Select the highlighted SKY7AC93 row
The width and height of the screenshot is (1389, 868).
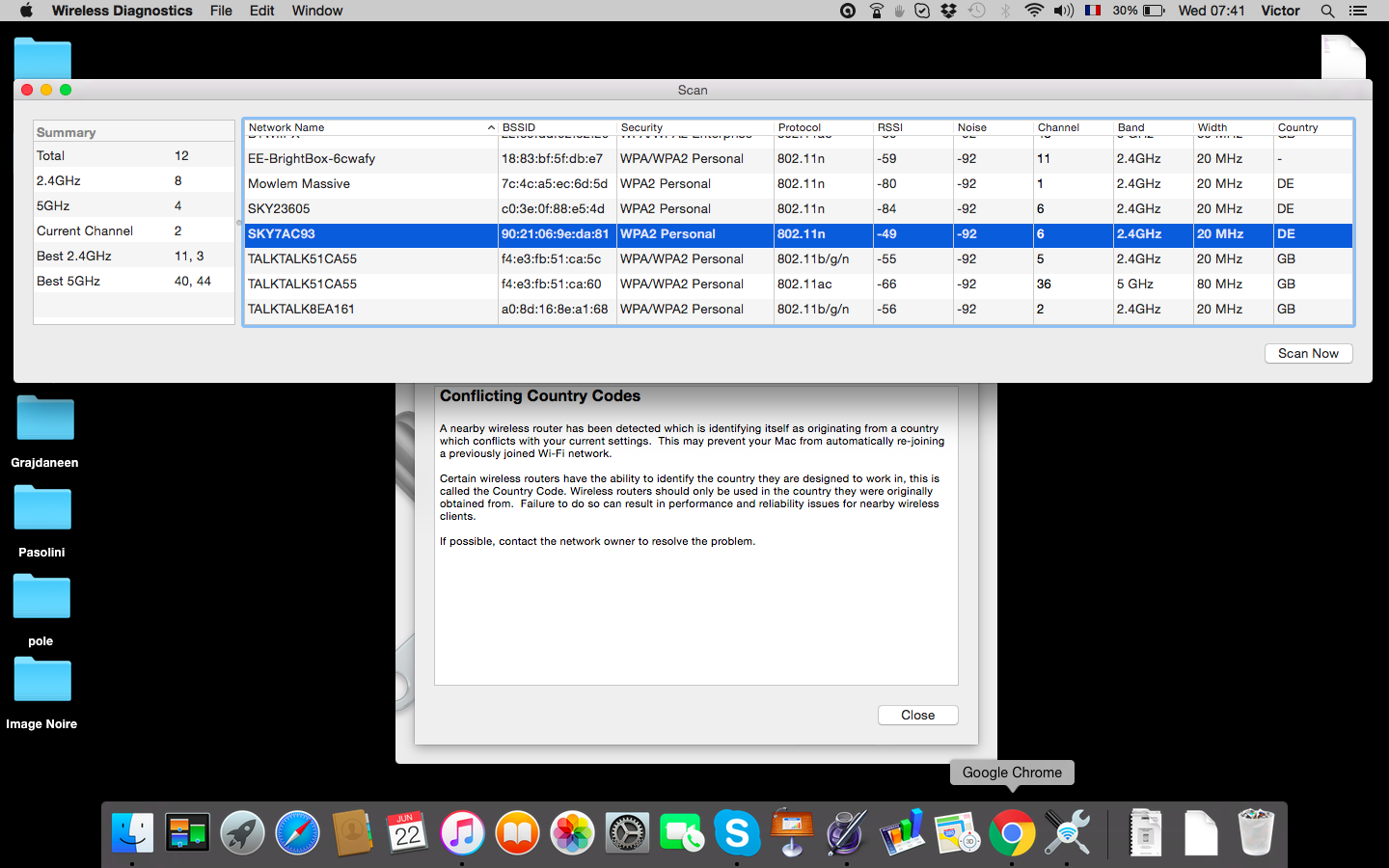[x=799, y=233]
